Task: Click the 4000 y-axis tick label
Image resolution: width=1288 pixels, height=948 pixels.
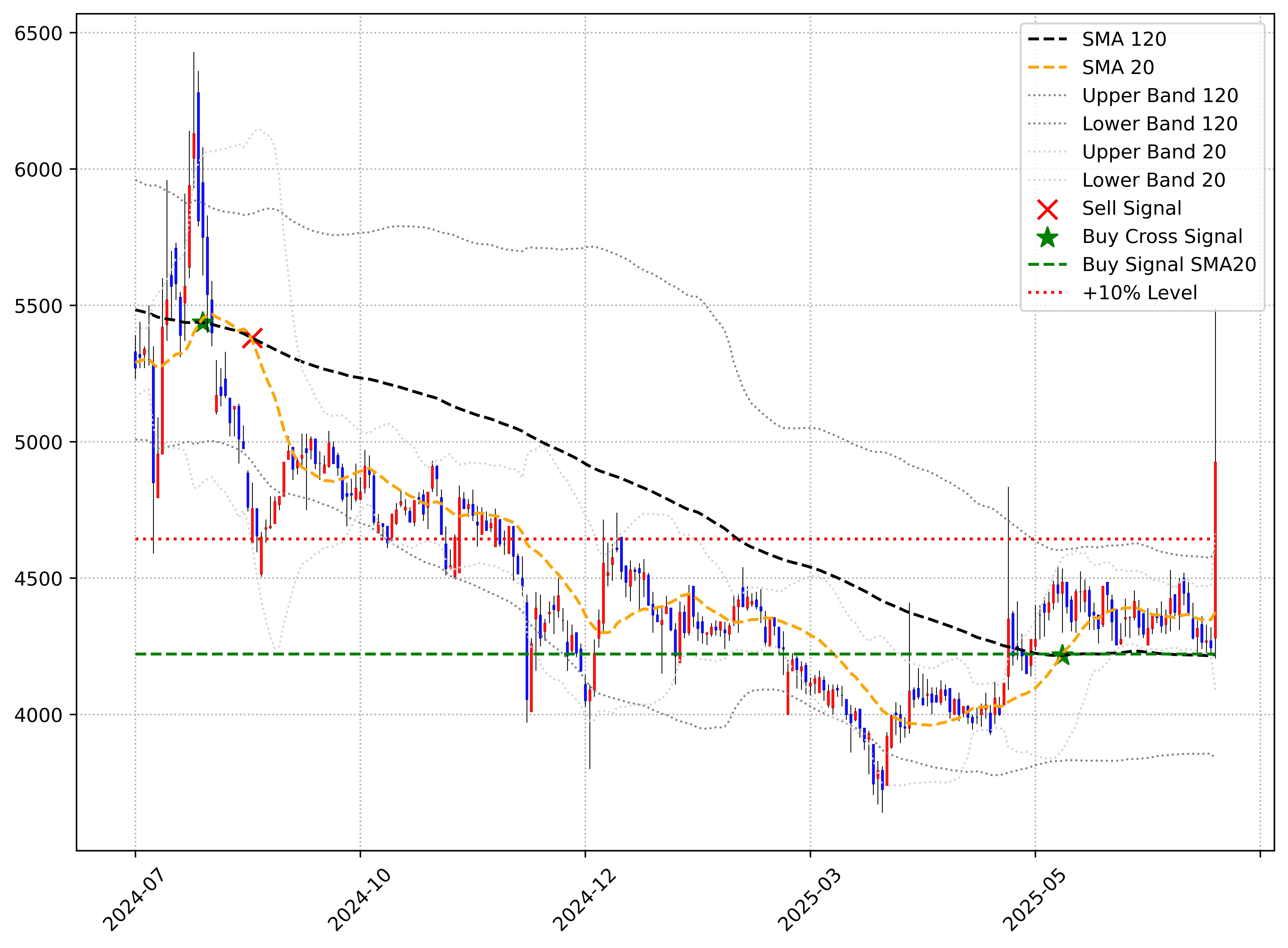Action: coord(38,715)
